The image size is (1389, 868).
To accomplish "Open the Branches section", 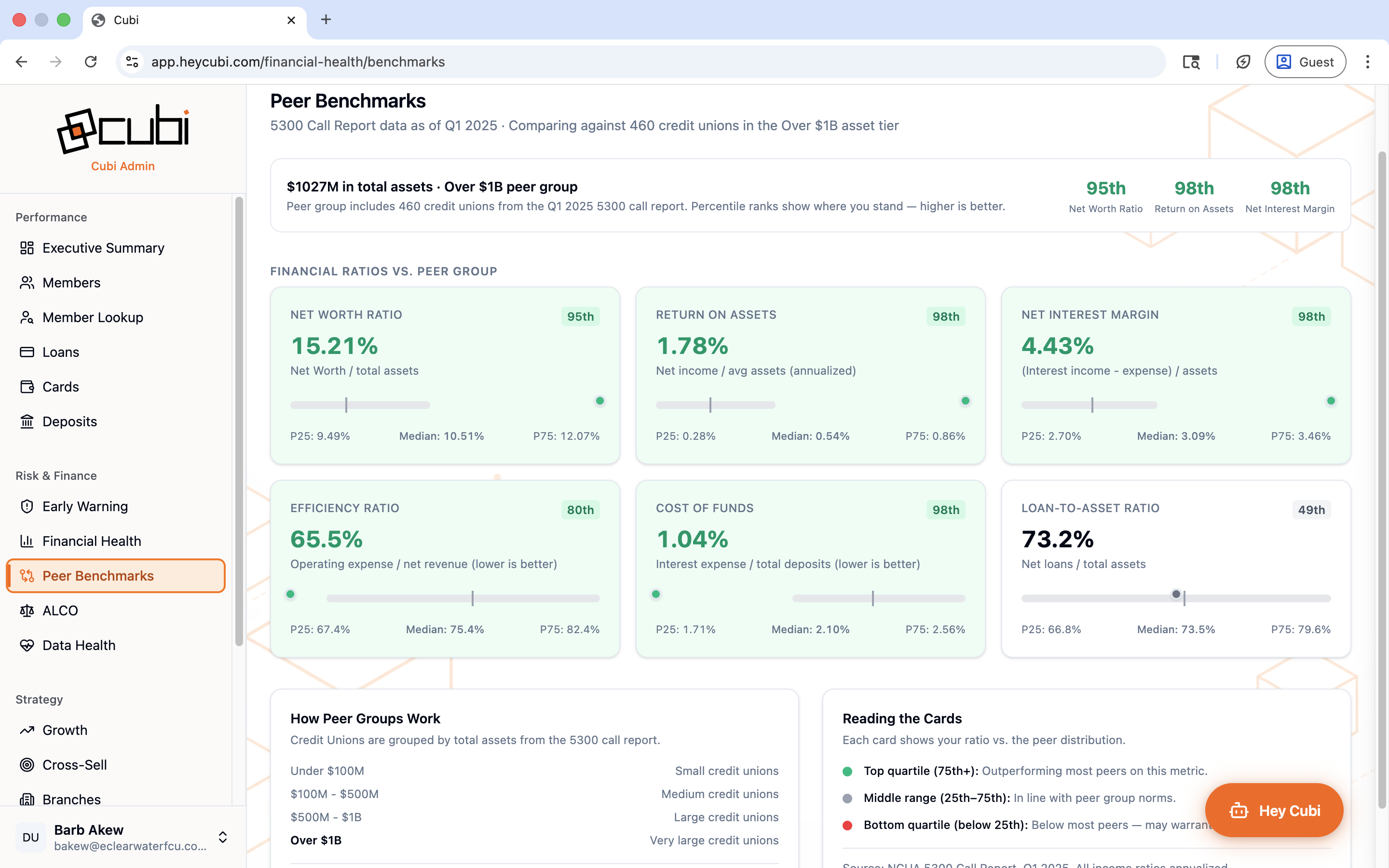I will 71,799.
